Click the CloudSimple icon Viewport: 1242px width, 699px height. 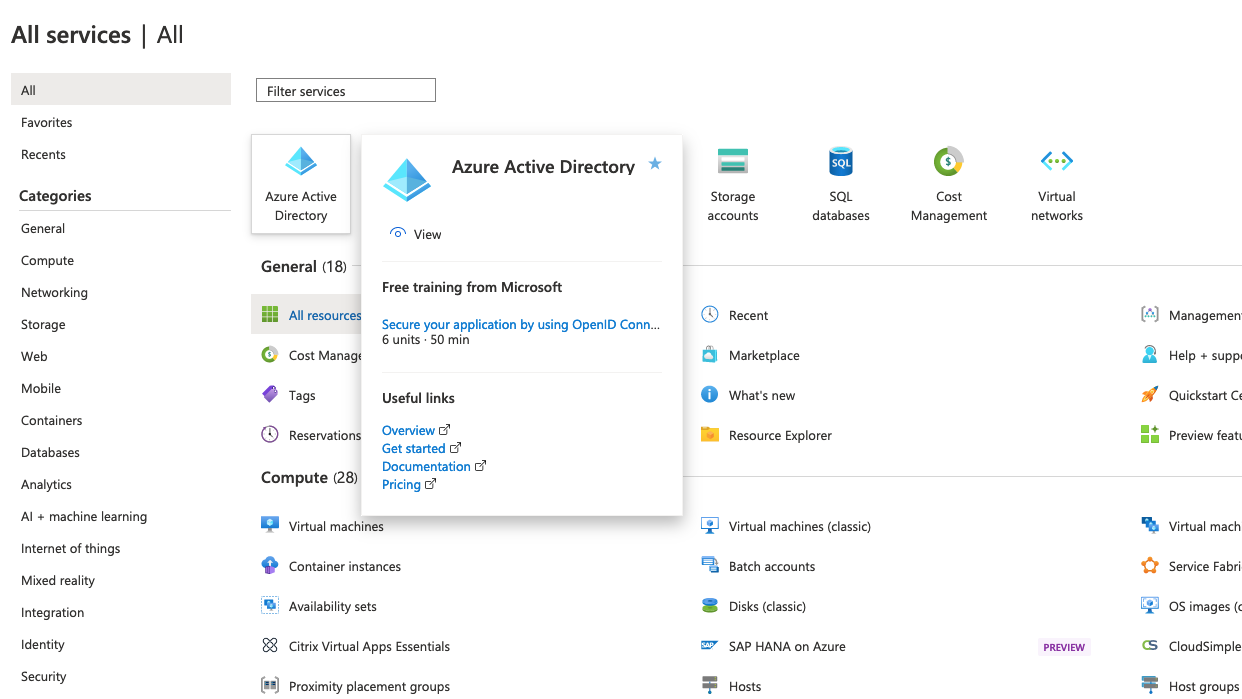tap(1150, 645)
